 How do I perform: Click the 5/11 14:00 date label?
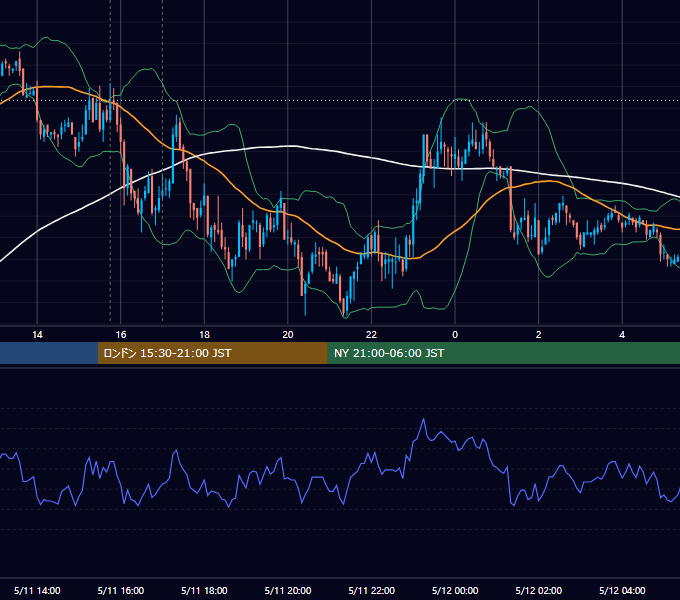(37, 590)
